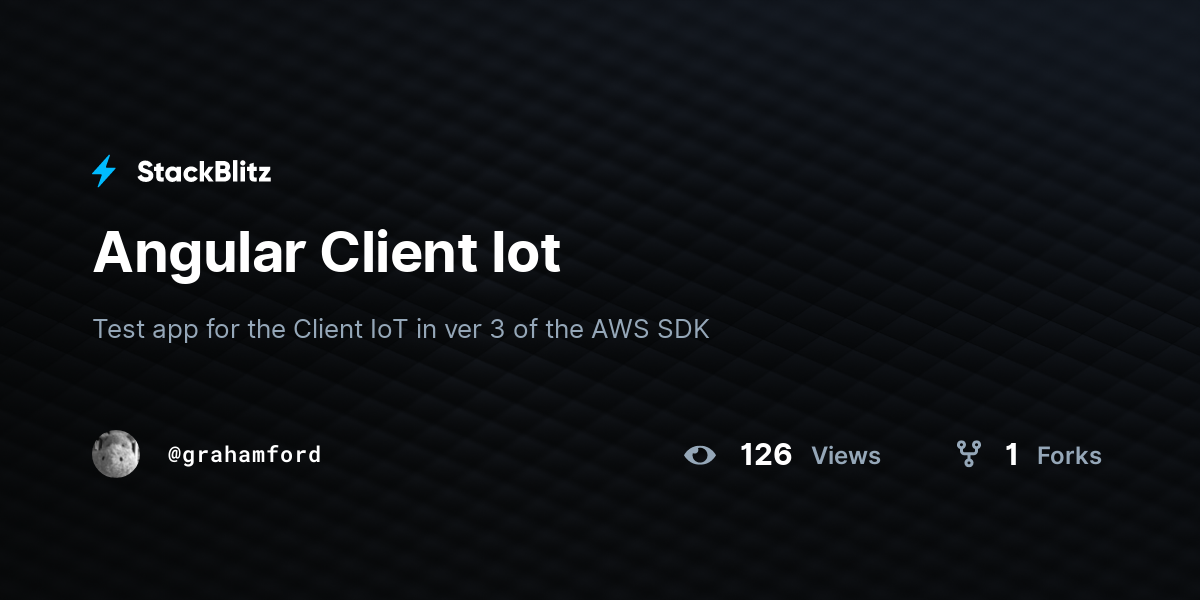
Task: Open the @grahamford username link
Action: coord(244,455)
